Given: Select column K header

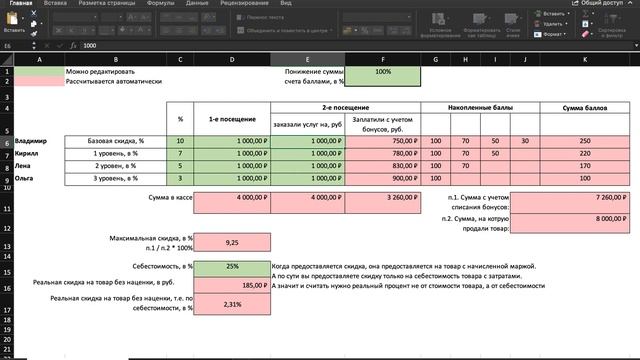Looking at the screenshot, I should 584,60.
